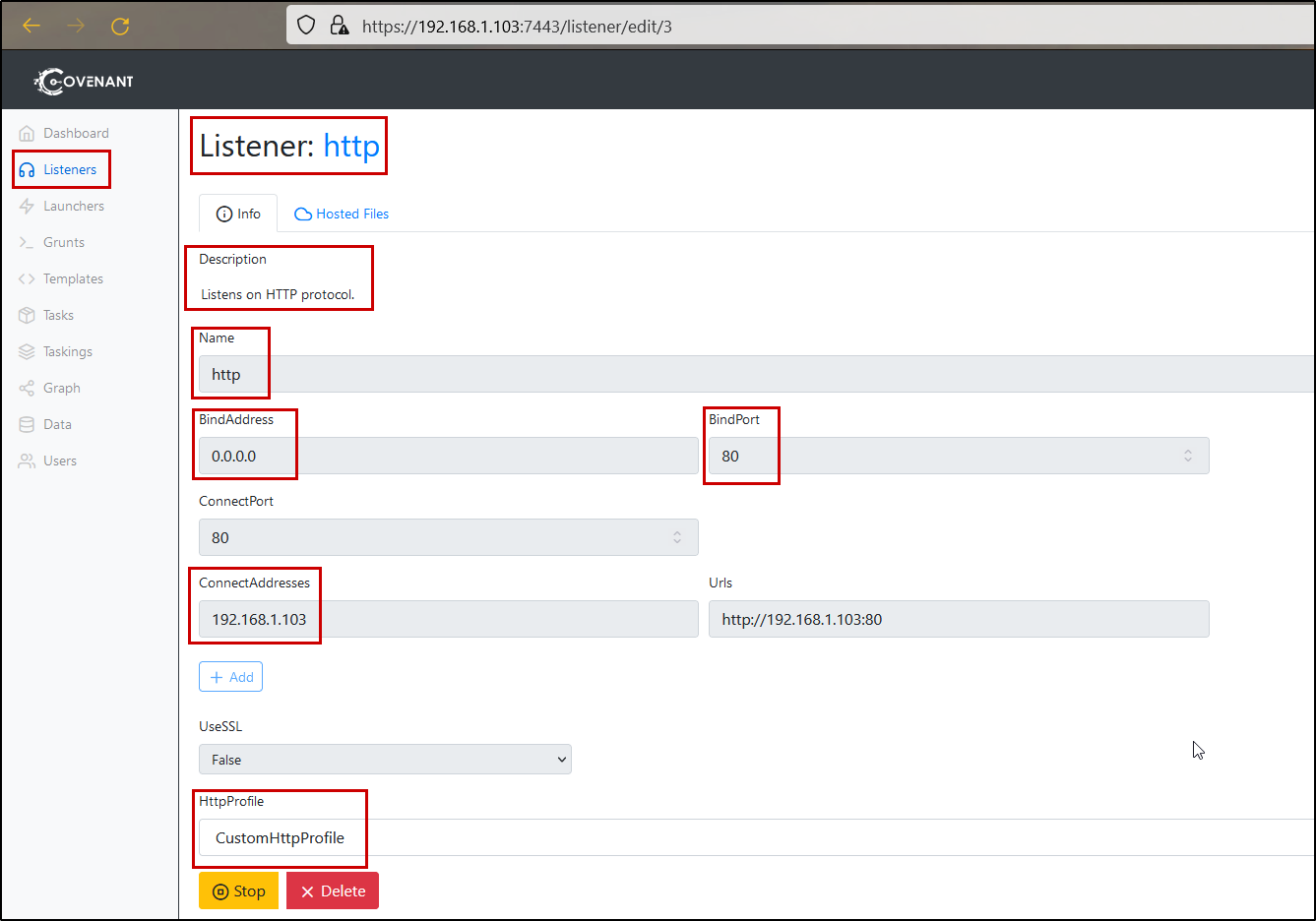The height and width of the screenshot is (921, 1316).
Task: Open the Dashboard page
Action: pos(76,133)
